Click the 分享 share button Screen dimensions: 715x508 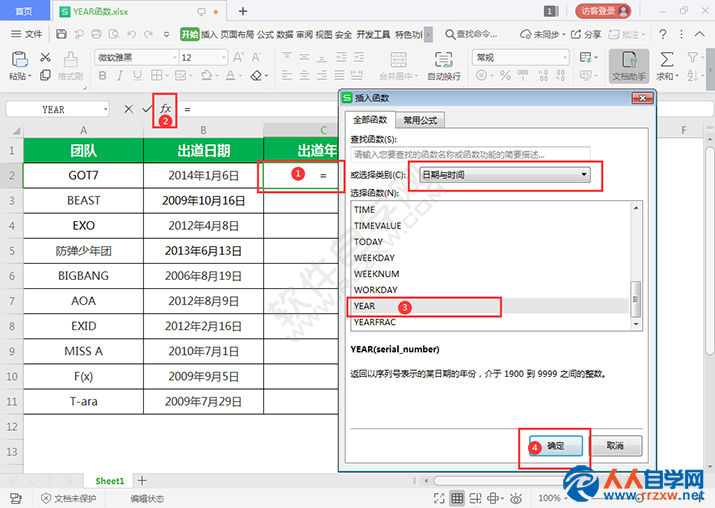586,34
